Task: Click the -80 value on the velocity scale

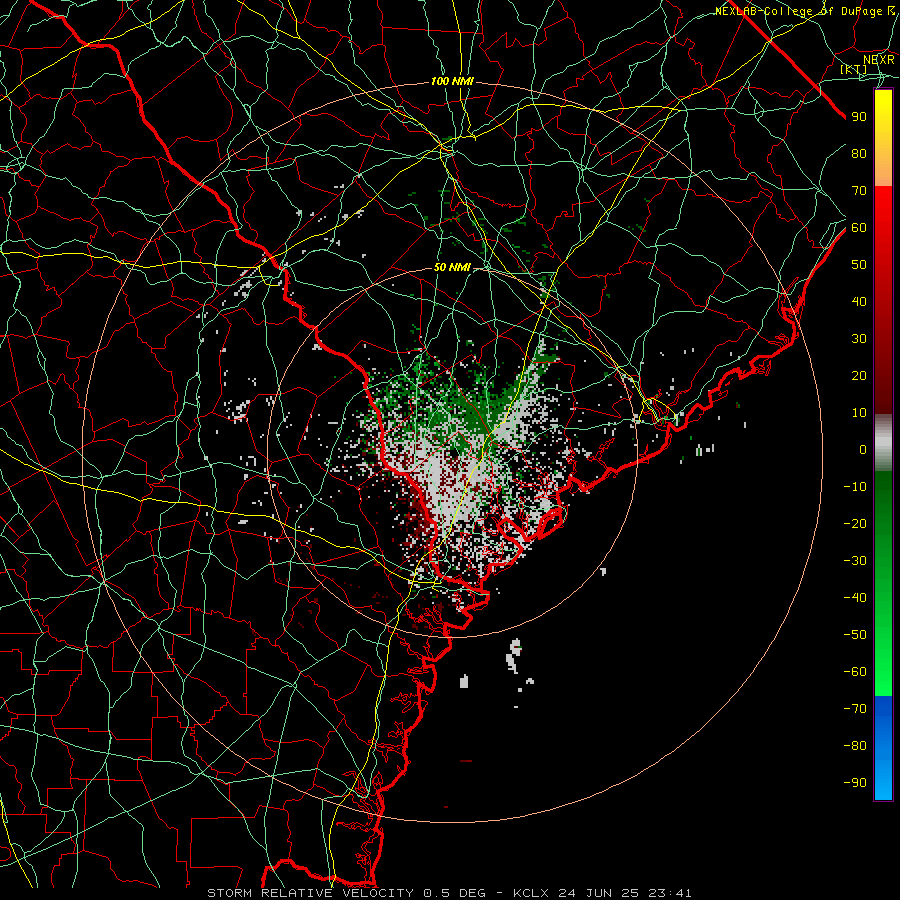Action: tap(855, 746)
